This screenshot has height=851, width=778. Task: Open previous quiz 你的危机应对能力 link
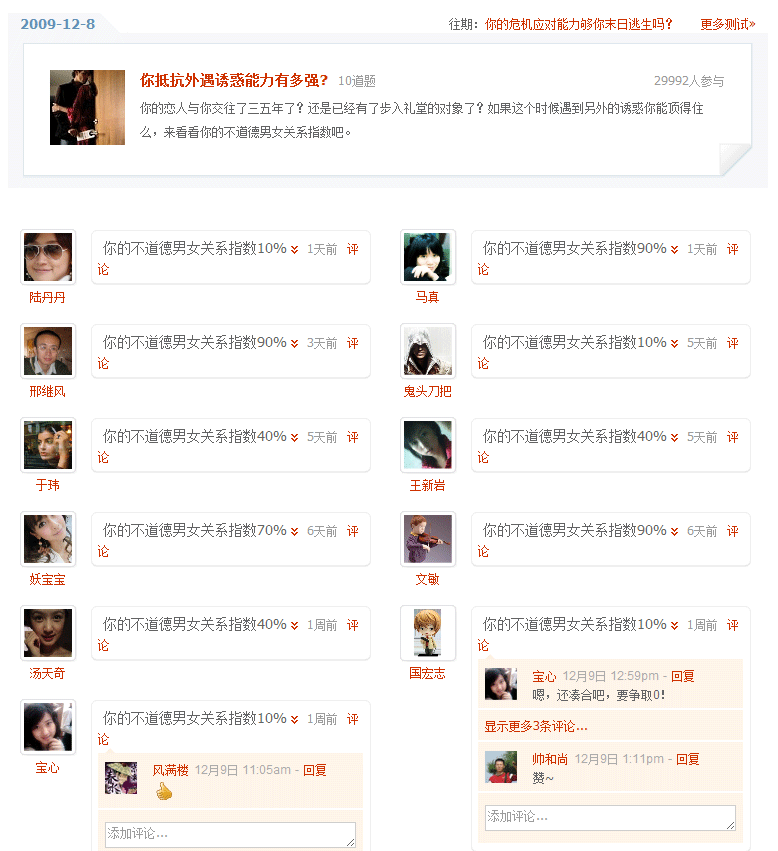[x=578, y=24]
